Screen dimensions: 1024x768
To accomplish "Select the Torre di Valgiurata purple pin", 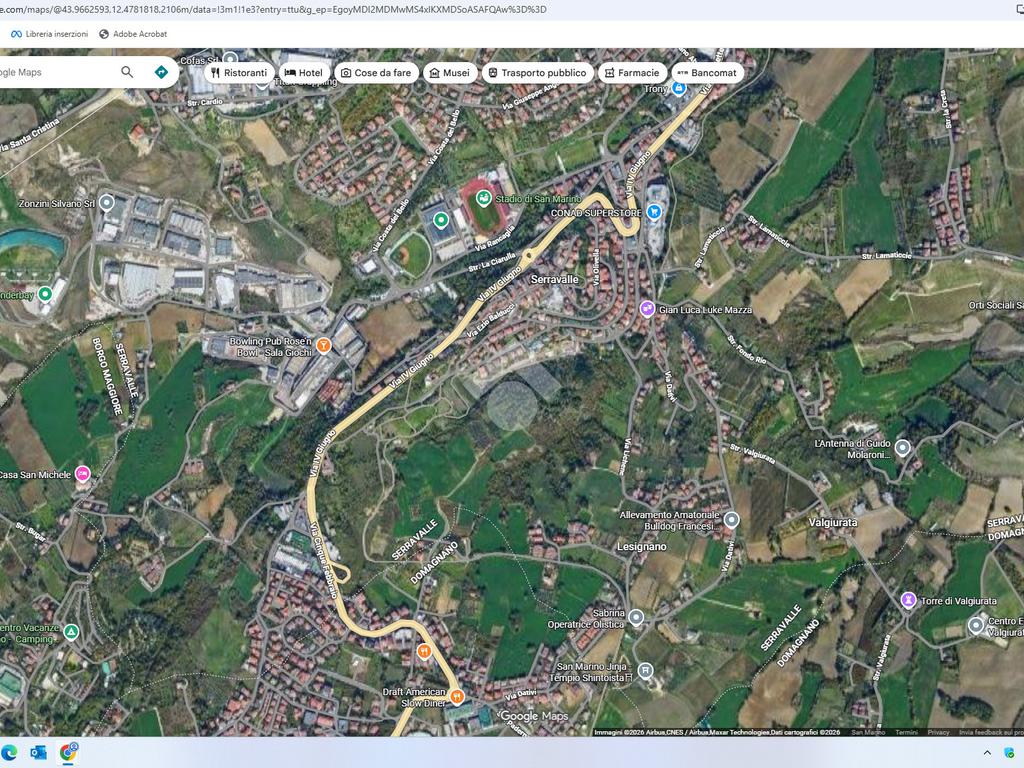I will click(x=908, y=600).
